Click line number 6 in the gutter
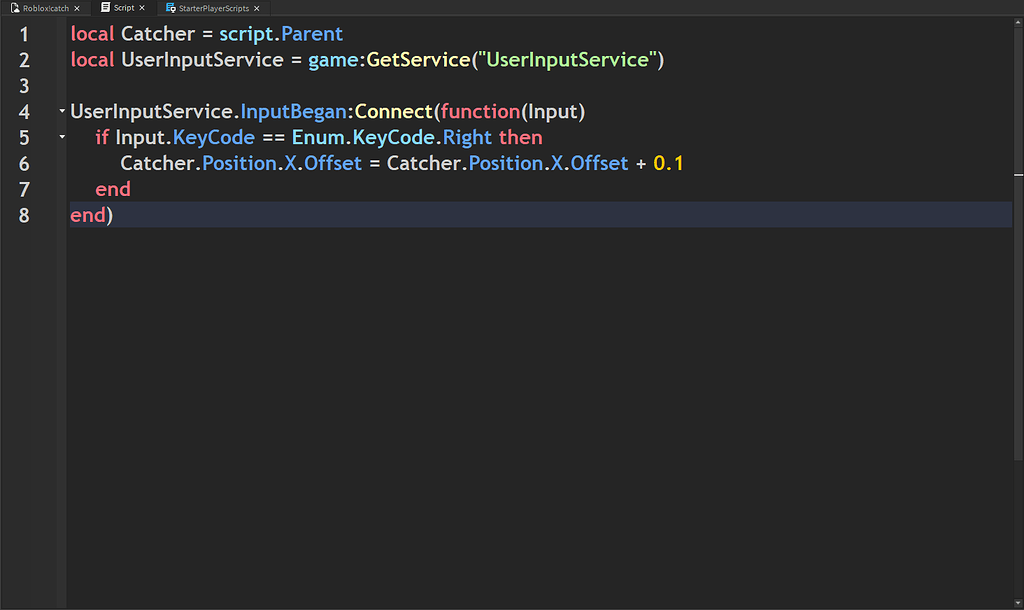This screenshot has width=1024, height=610. 24,163
